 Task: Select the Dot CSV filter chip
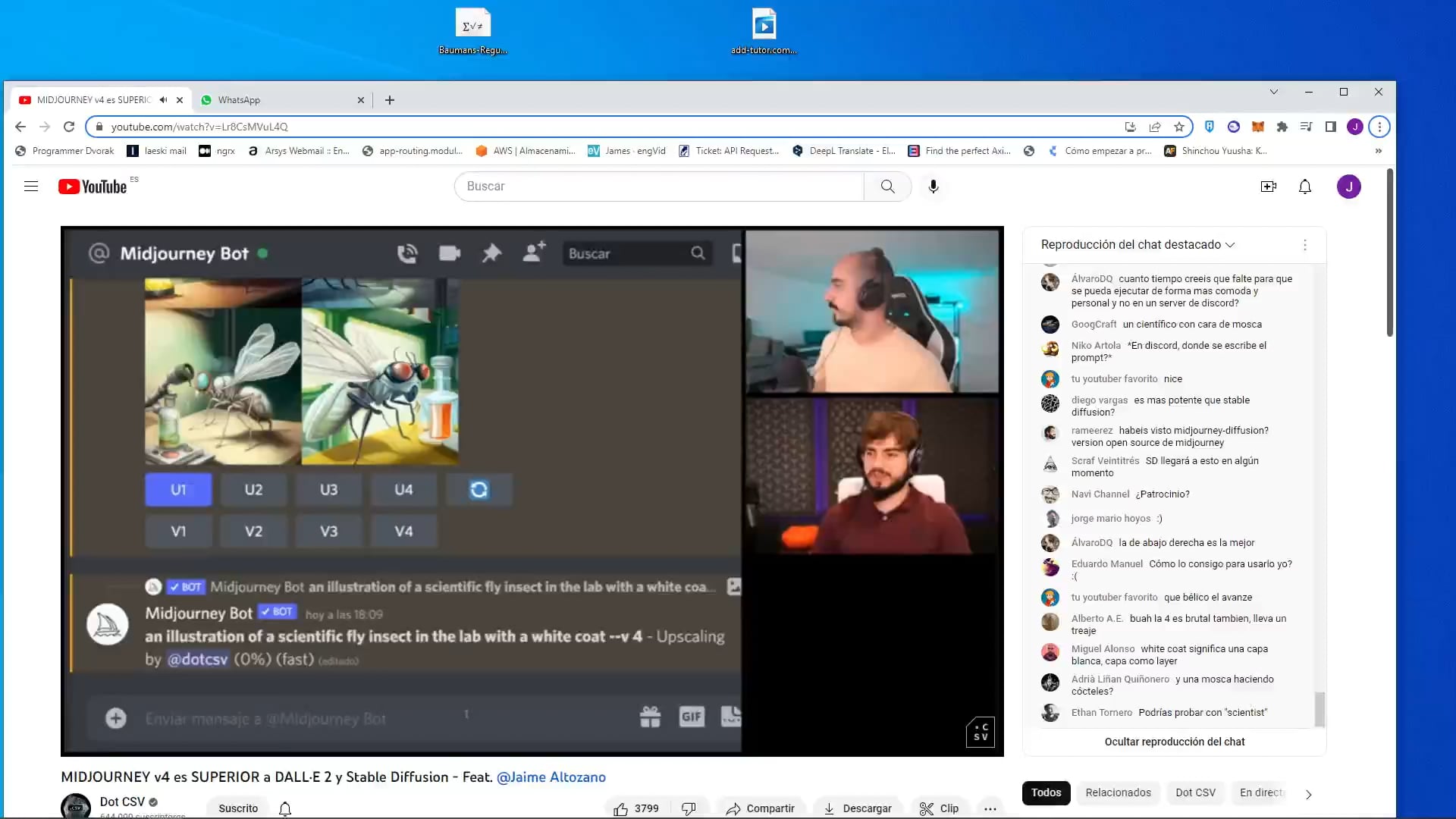coord(1195,792)
